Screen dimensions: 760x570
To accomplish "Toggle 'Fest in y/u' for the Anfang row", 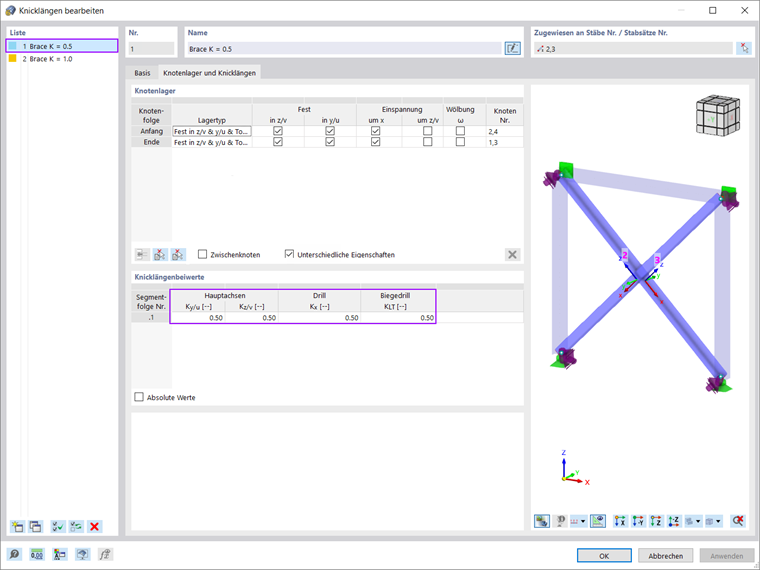I will 330,131.
